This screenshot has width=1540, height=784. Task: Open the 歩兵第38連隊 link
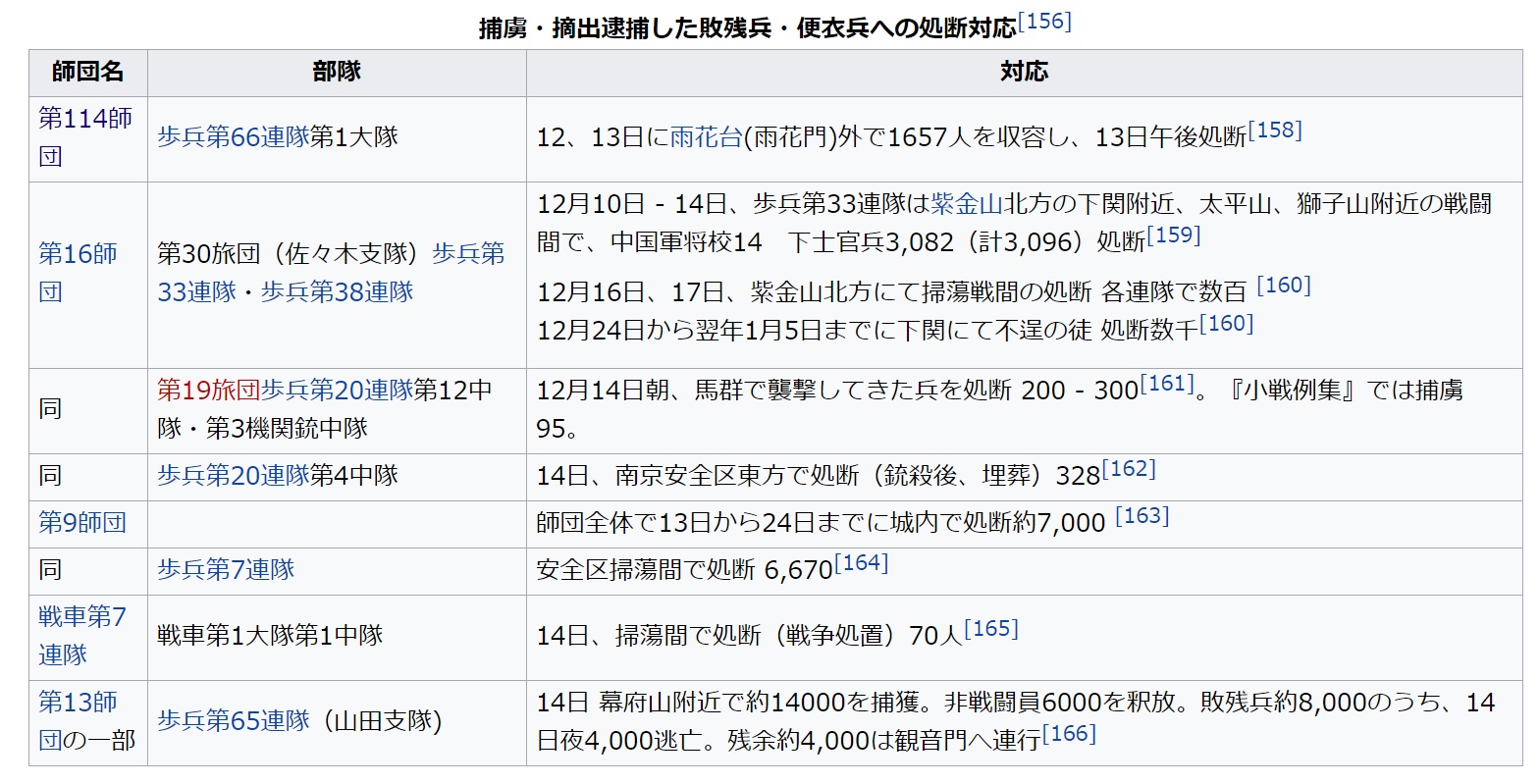click(x=337, y=292)
